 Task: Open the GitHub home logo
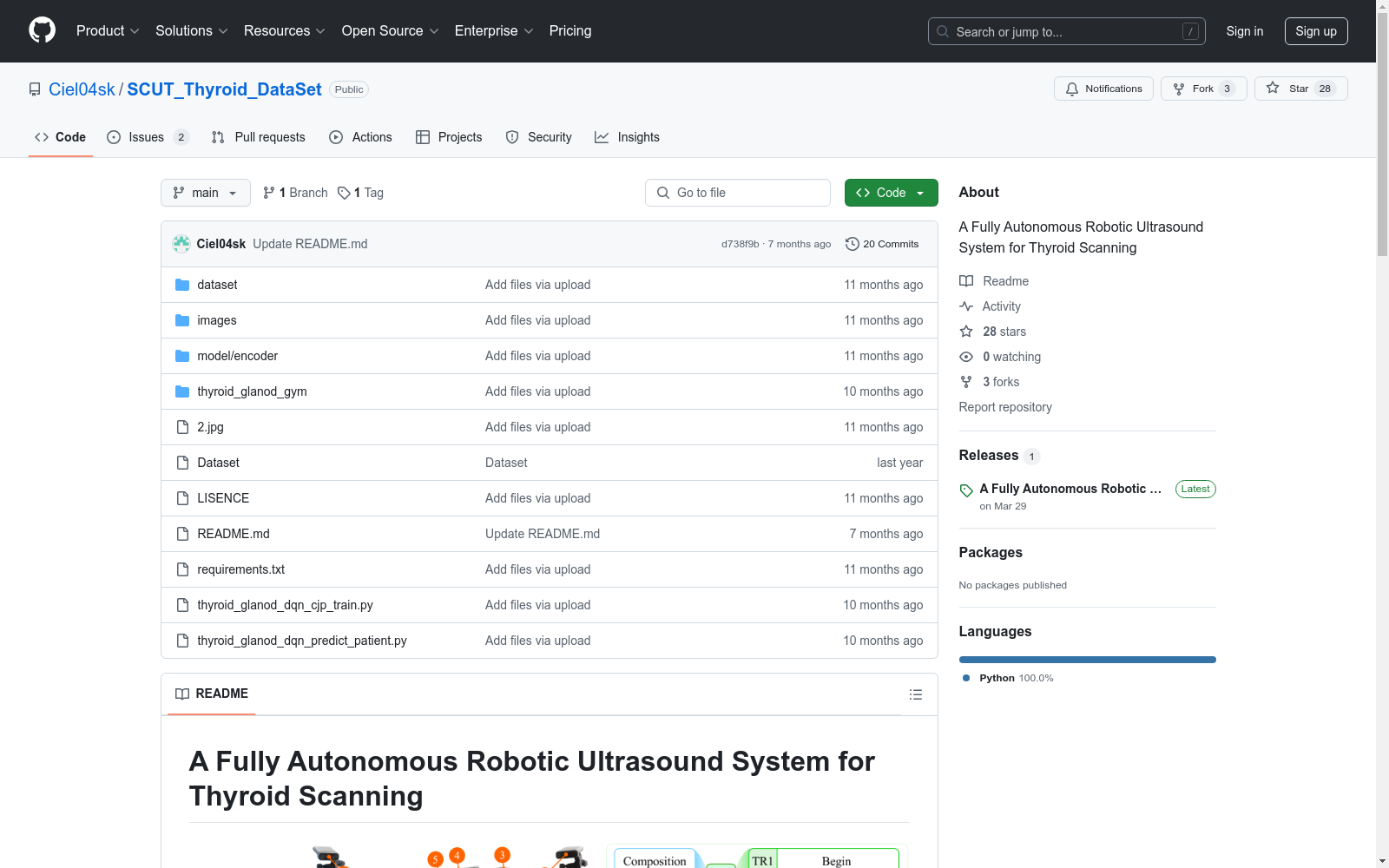coord(42,30)
